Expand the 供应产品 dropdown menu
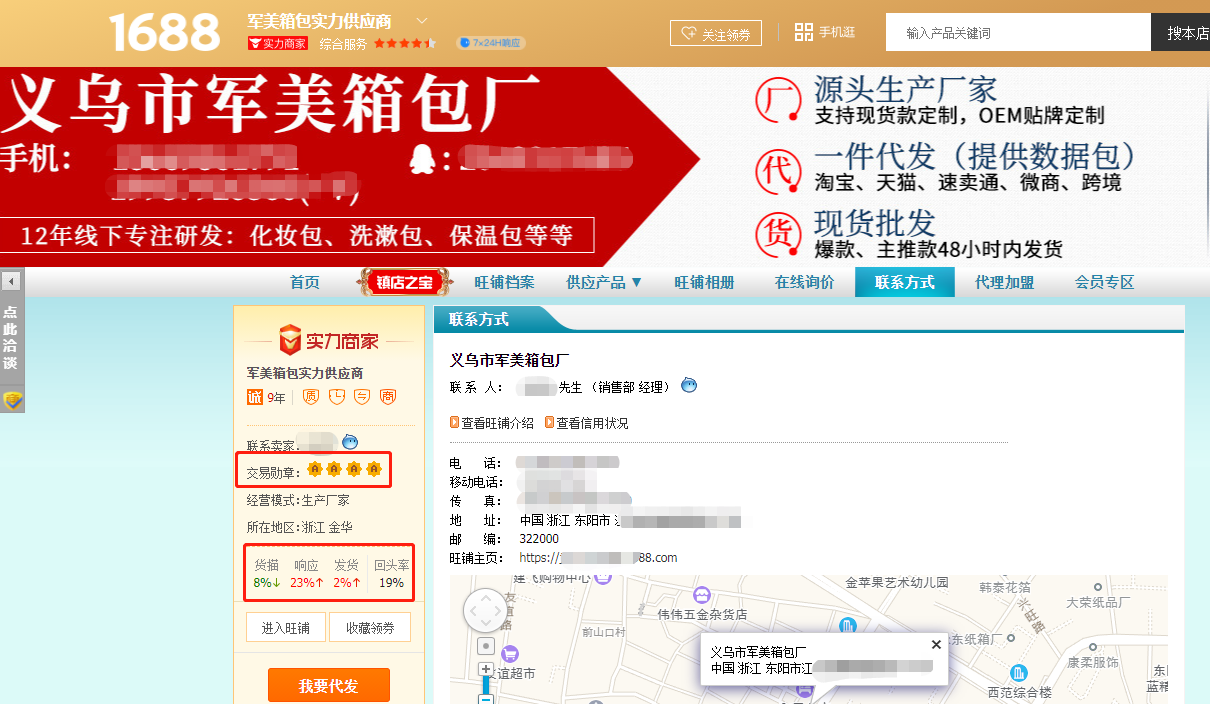The height and width of the screenshot is (704, 1210). (x=604, y=283)
